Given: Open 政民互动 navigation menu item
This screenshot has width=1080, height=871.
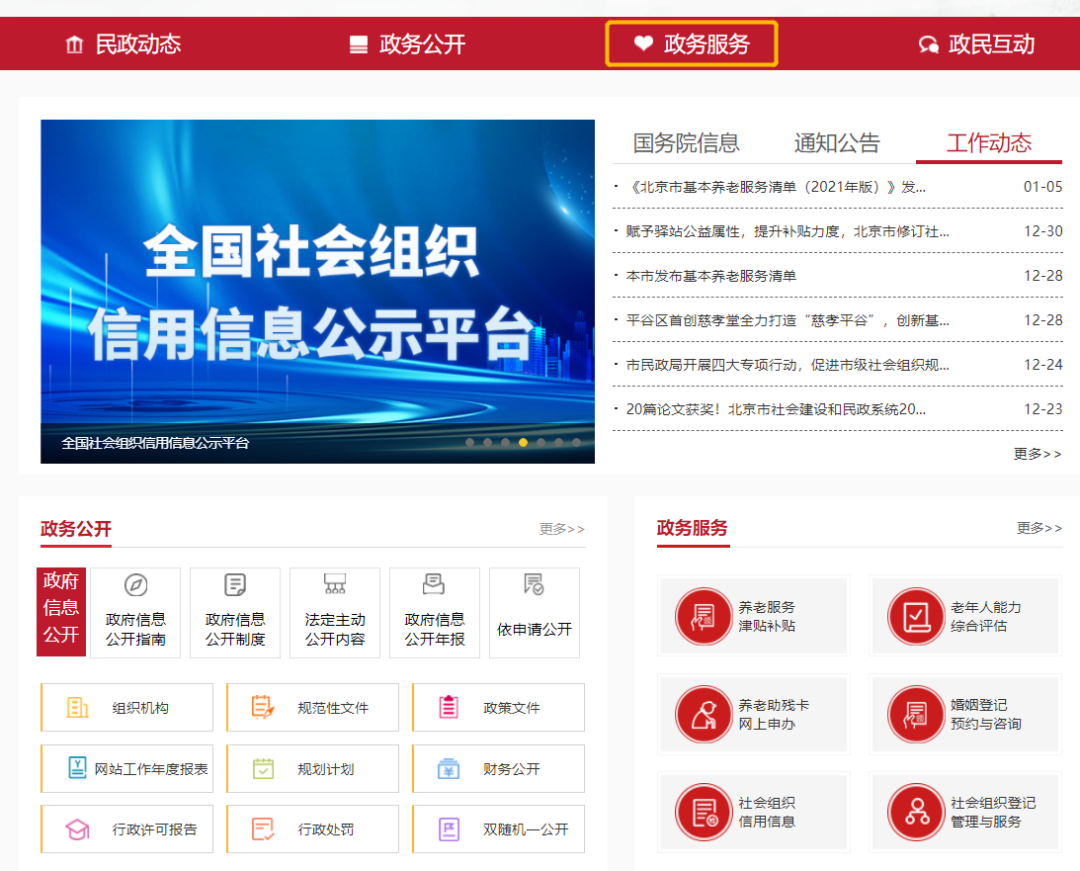Looking at the screenshot, I should pos(976,44).
